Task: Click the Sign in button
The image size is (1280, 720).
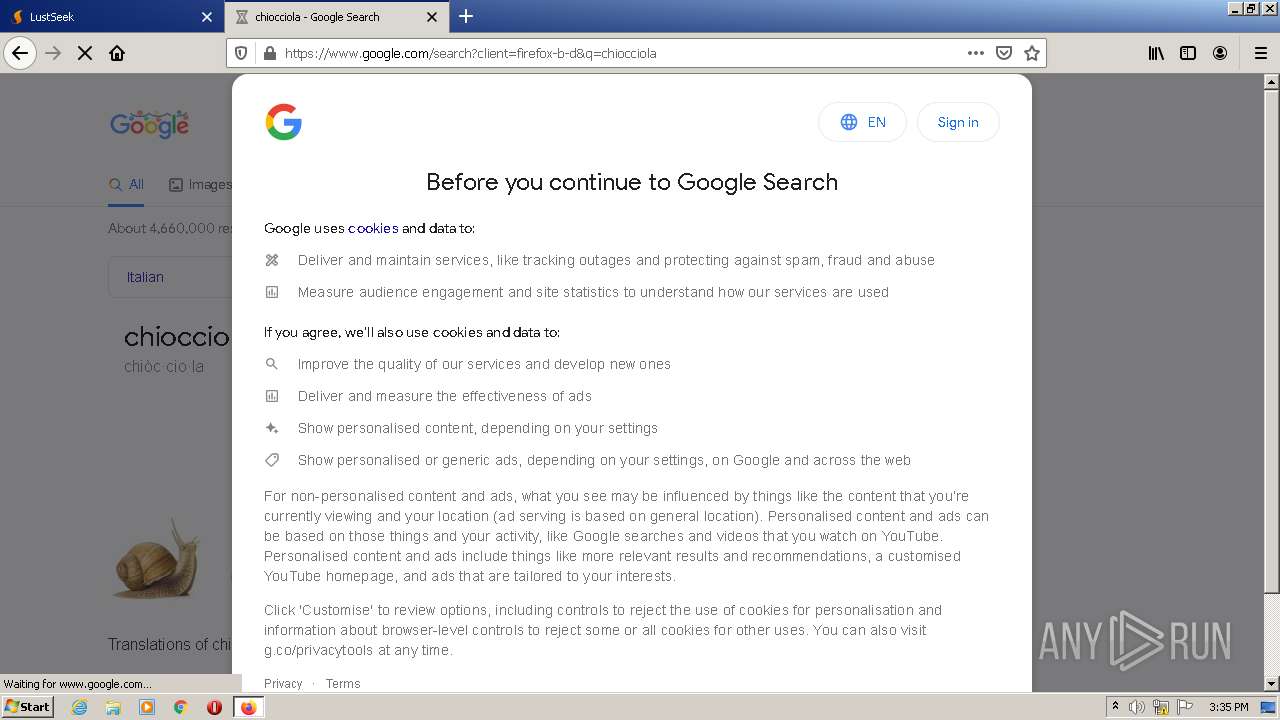Action: (958, 122)
